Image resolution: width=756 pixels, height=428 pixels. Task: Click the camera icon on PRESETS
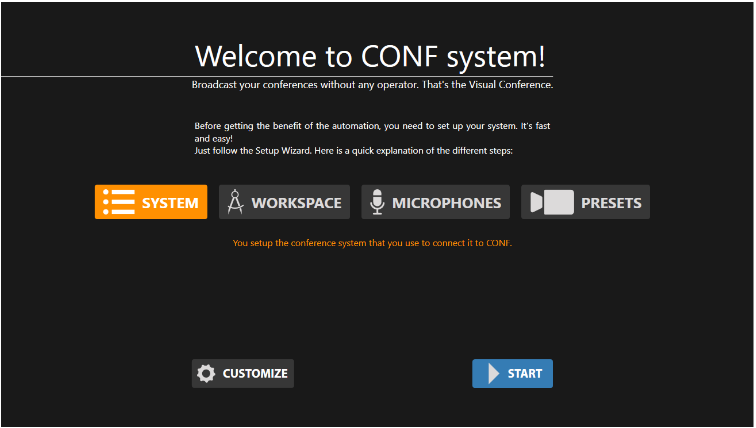pyautogui.click(x=552, y=202)
